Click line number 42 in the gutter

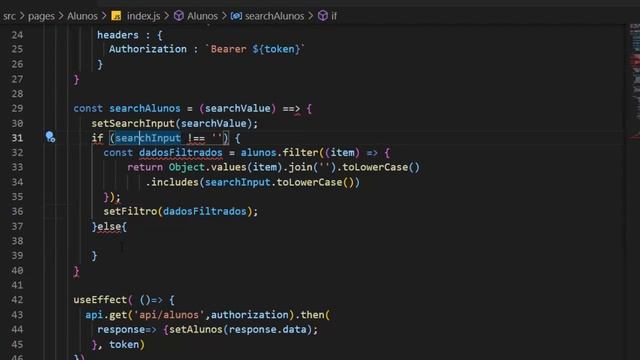tap(17, 300)
